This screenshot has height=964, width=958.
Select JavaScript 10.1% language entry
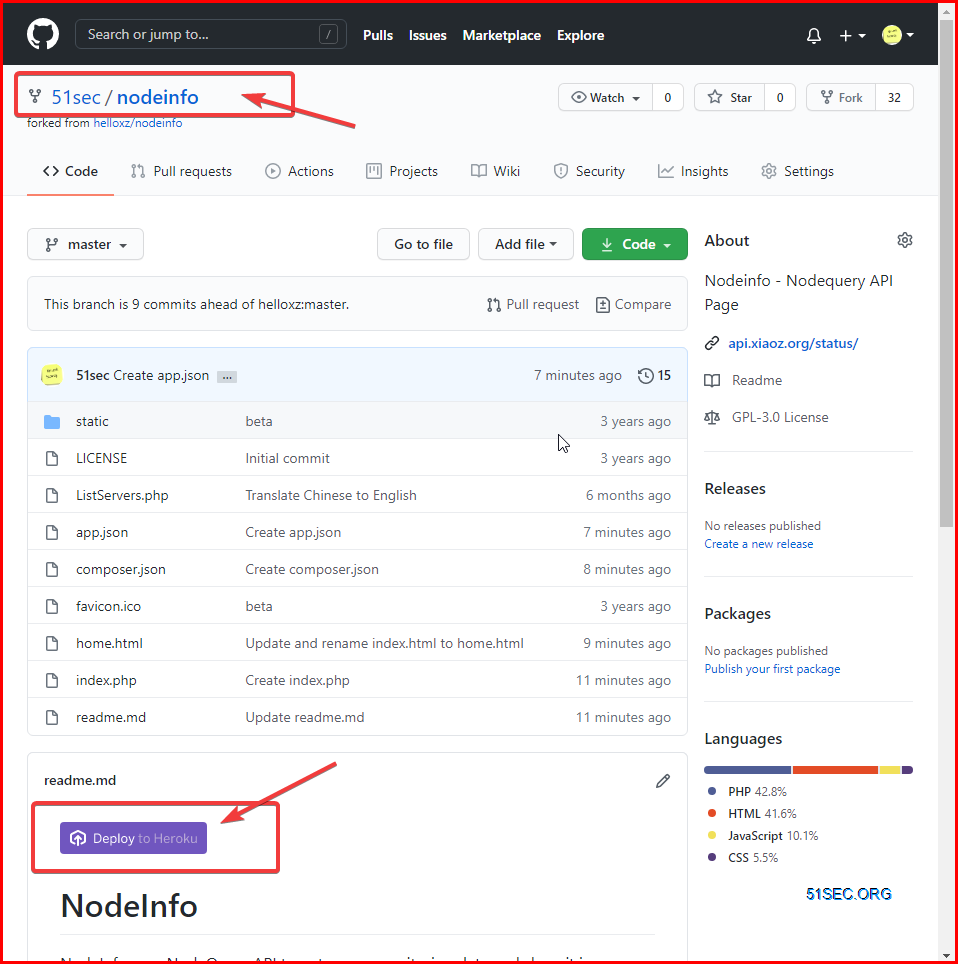[x=773, y=836]
